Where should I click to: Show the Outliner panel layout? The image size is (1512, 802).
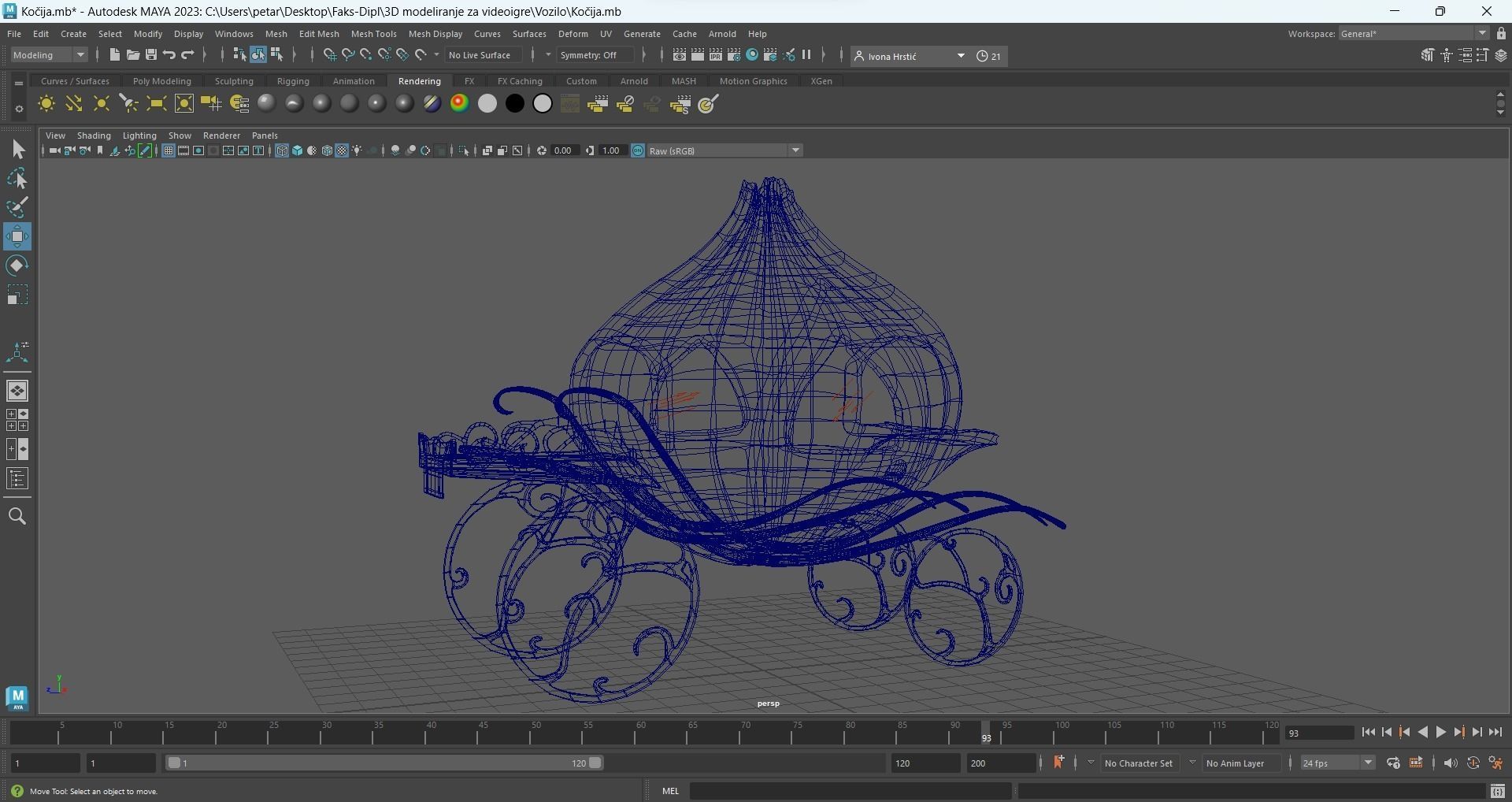pos(17,479)
